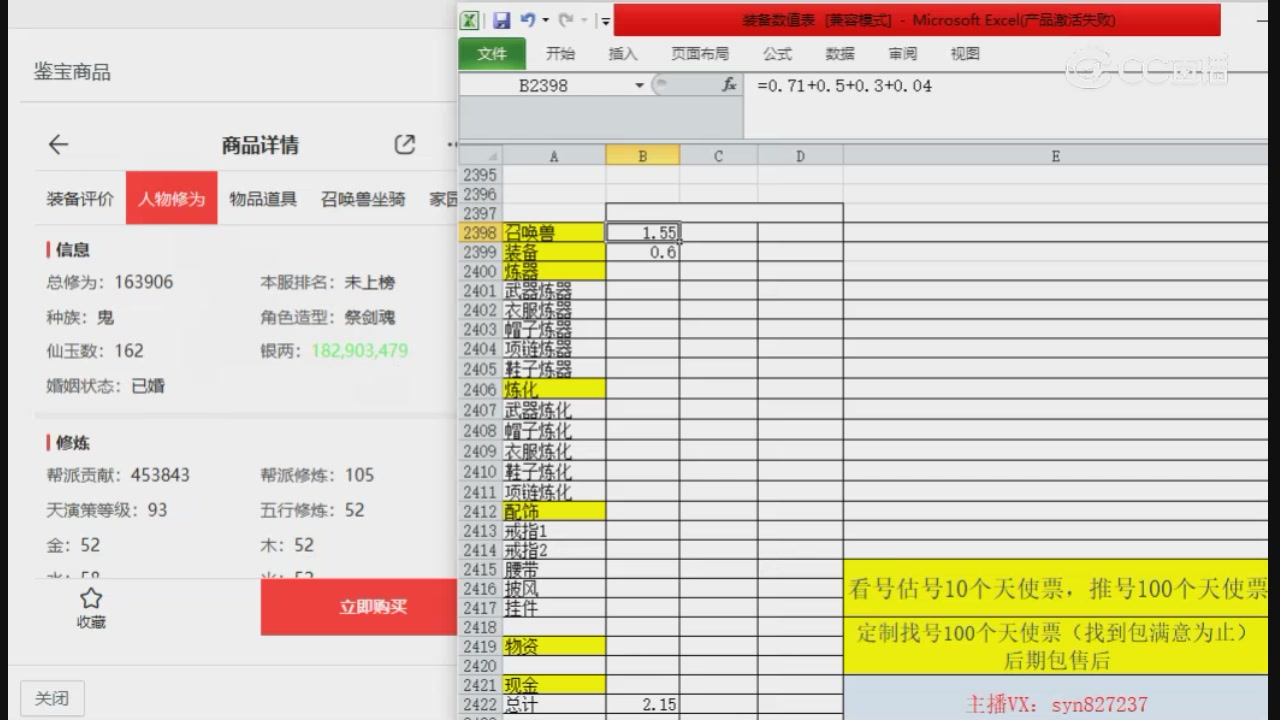Click the 戒指1 cell
This screenshot has width=1280, height=720.
click(x=554, y=530)
